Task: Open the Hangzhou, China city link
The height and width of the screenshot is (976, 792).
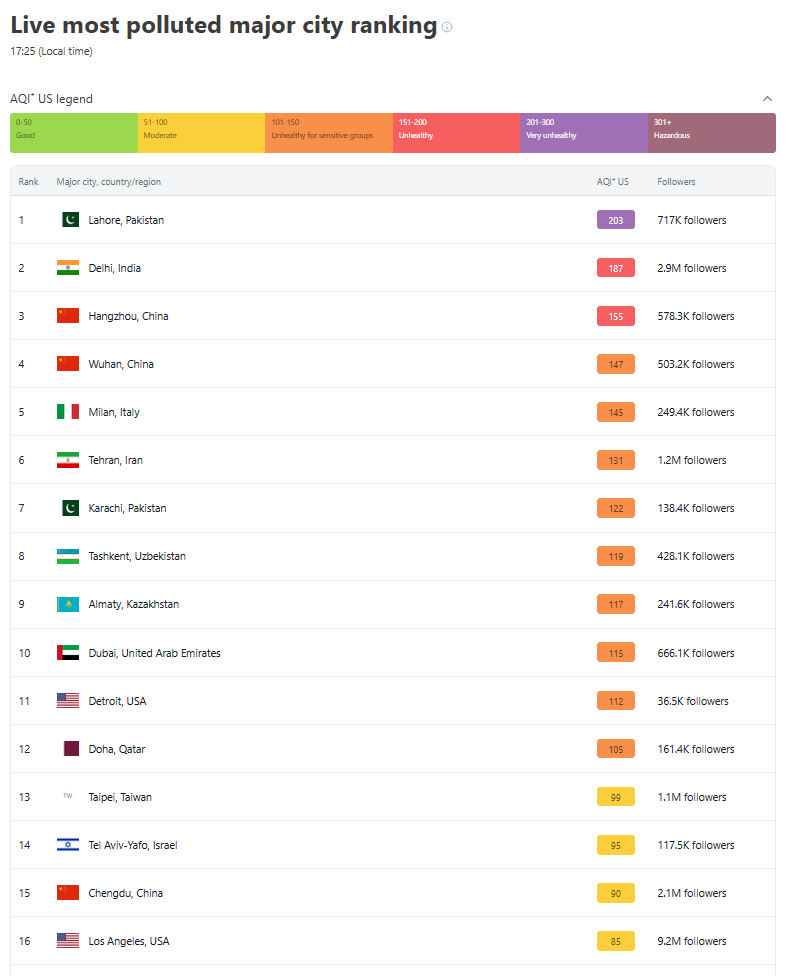Action: [128, 316]
